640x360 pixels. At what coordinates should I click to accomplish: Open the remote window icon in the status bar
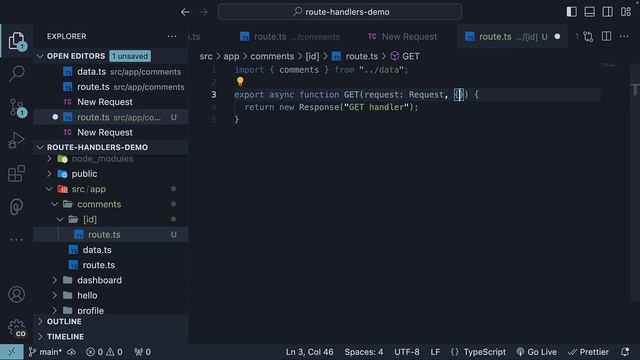[x=11, y=352]
